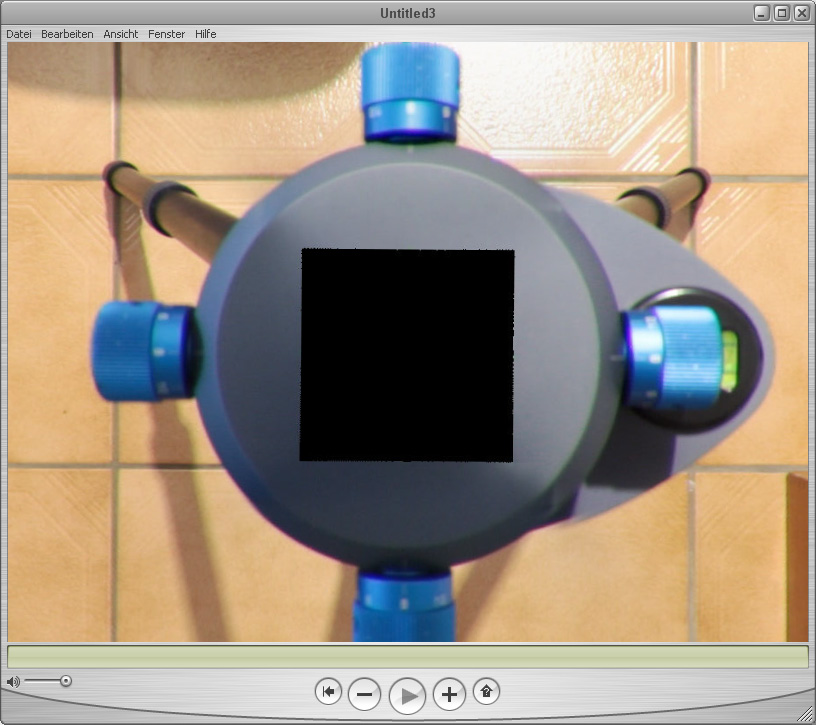
Task: Open the Fenster menu
Action: (x=166, y=34)
